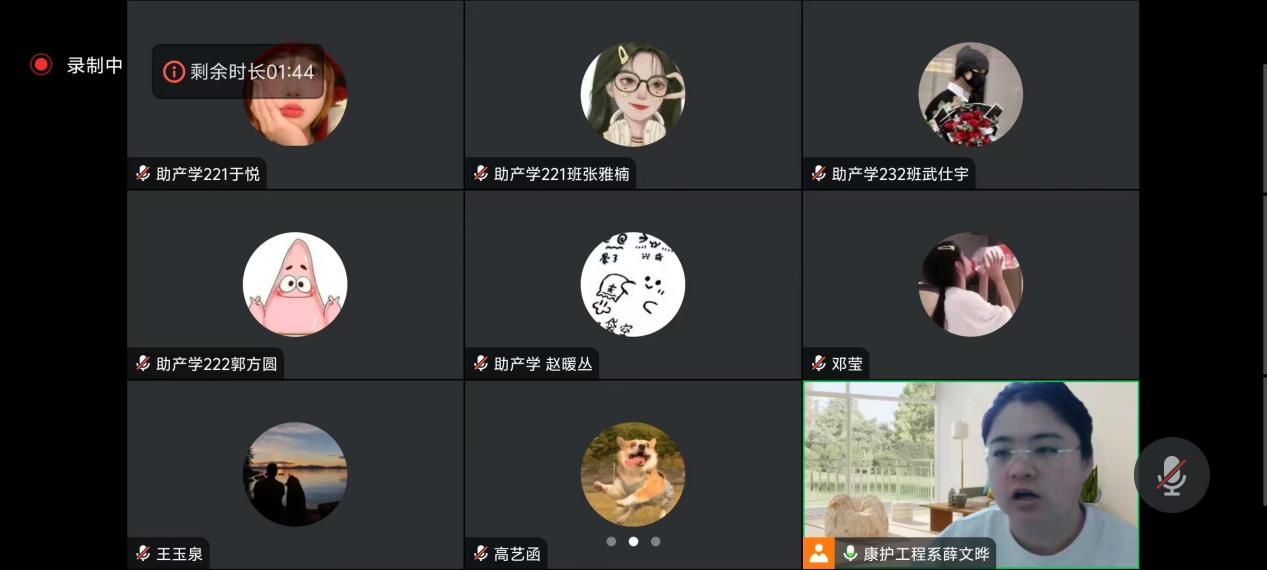Screen dimensions: 1267x570
Task: Click muted mic icon for 助产学222郭方圆
Action: point(143,364)
